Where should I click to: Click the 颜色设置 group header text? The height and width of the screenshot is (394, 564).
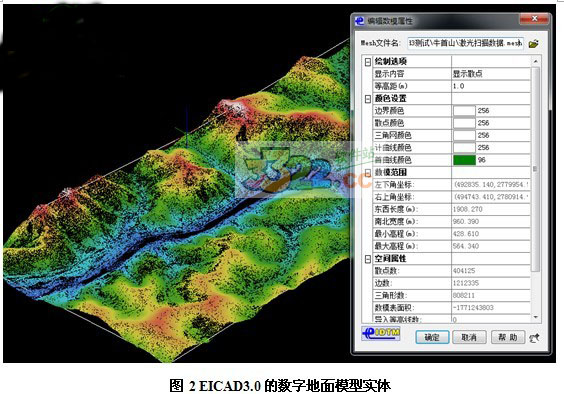tap(391, 99)
